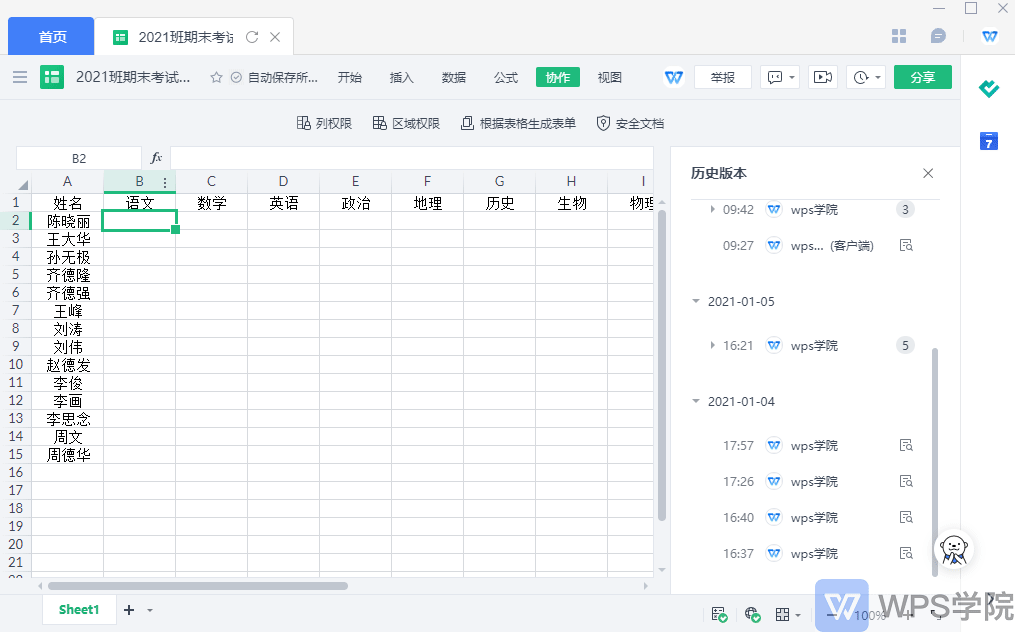Screen dimensions: 1015x632
Task: Open the 公式 menu tab
Action: (x=506, y=77)
